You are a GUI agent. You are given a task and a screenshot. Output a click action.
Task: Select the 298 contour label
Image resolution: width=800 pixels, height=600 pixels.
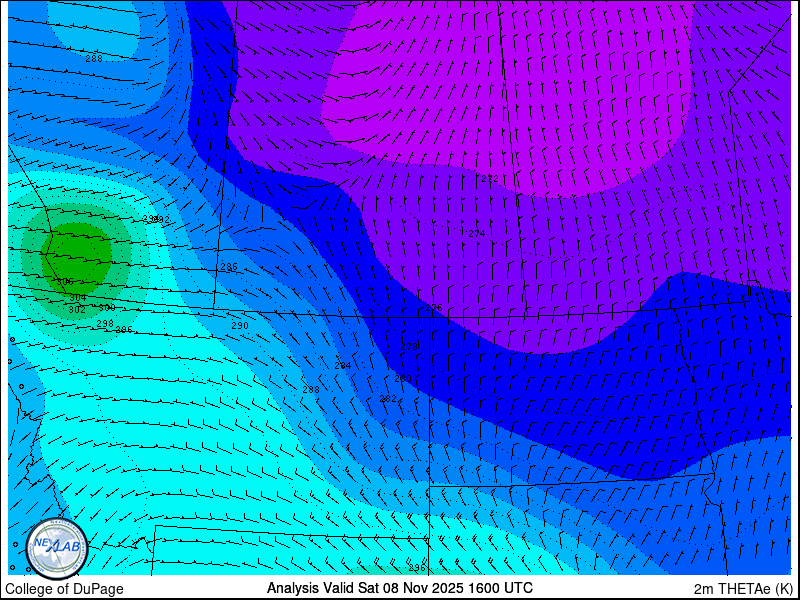click(105, 323)
